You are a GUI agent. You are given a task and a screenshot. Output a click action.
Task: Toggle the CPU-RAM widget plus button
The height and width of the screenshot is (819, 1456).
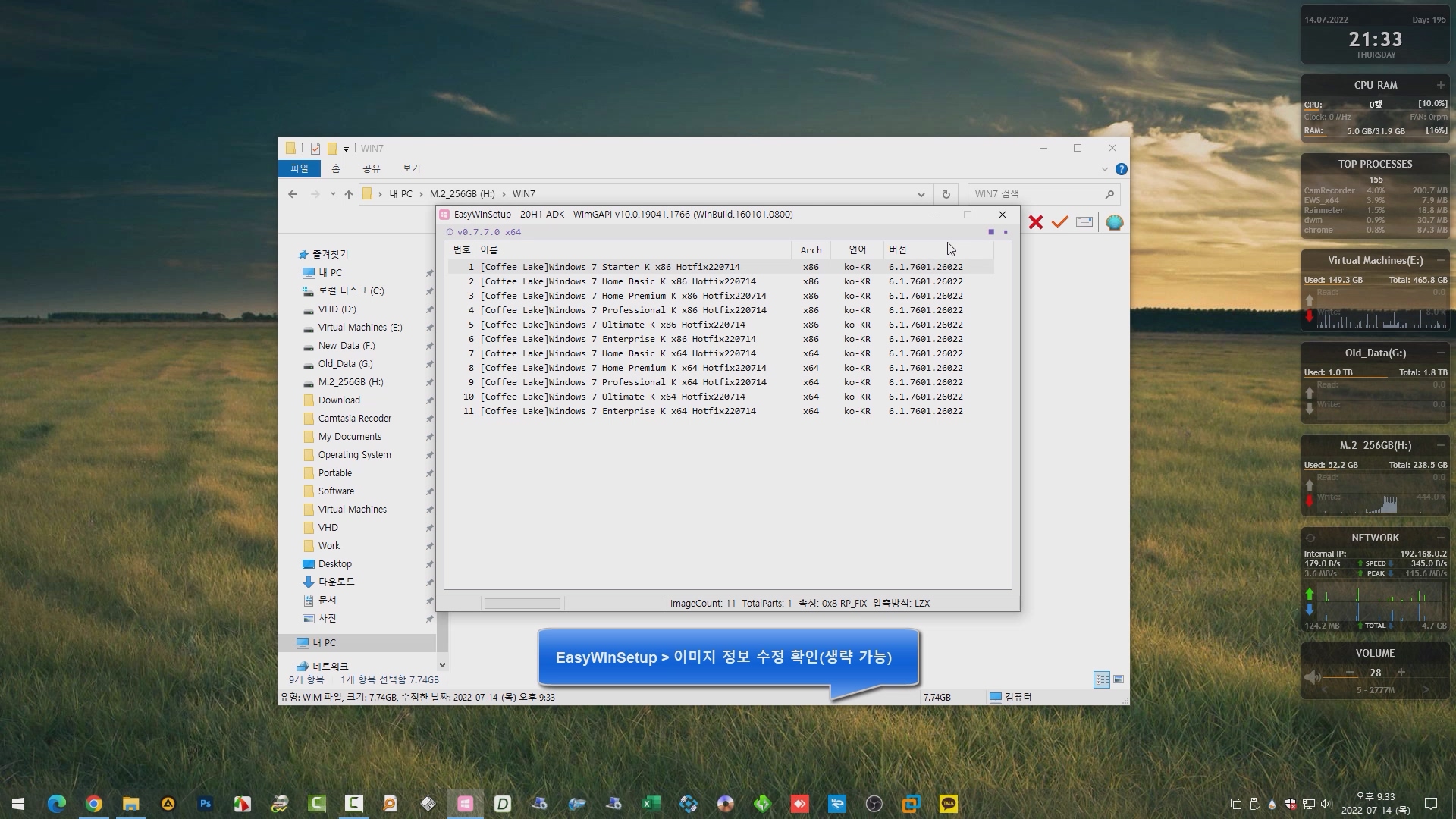pyautogui.click(x=1440, y=85)
